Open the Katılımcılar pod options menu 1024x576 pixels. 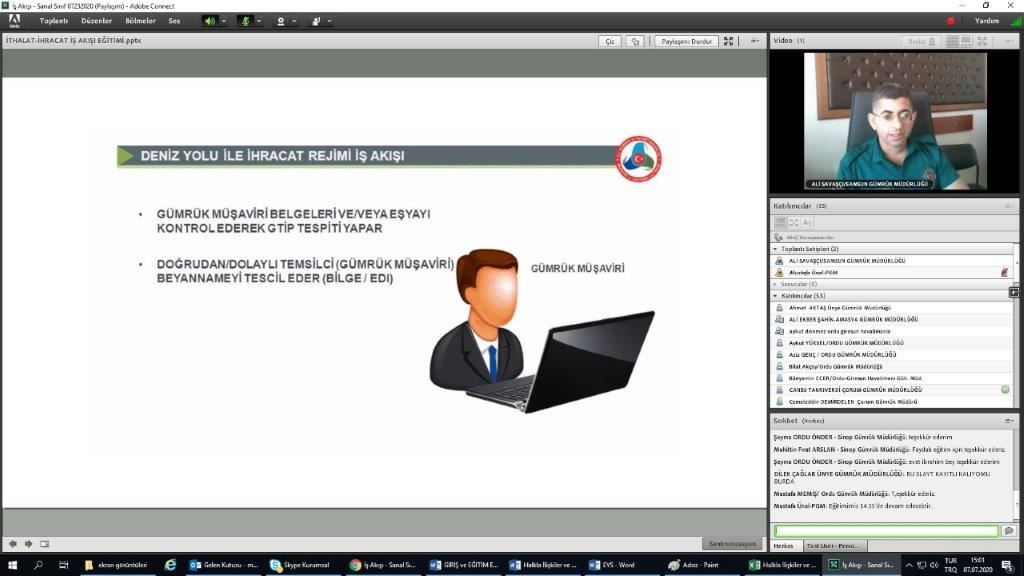pos(1008,206)
